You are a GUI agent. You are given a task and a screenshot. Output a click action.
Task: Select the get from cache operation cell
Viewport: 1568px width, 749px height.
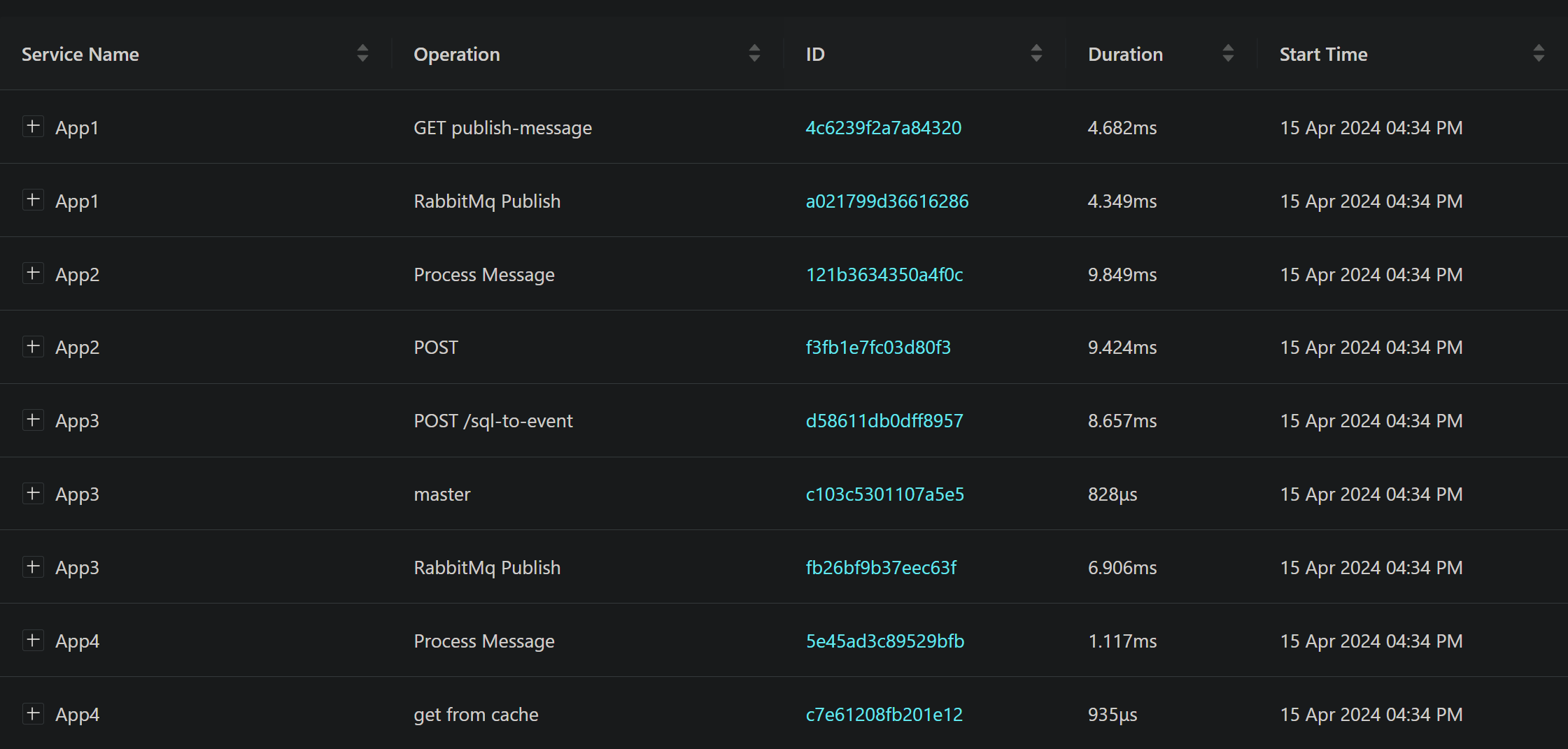[476, 715]
